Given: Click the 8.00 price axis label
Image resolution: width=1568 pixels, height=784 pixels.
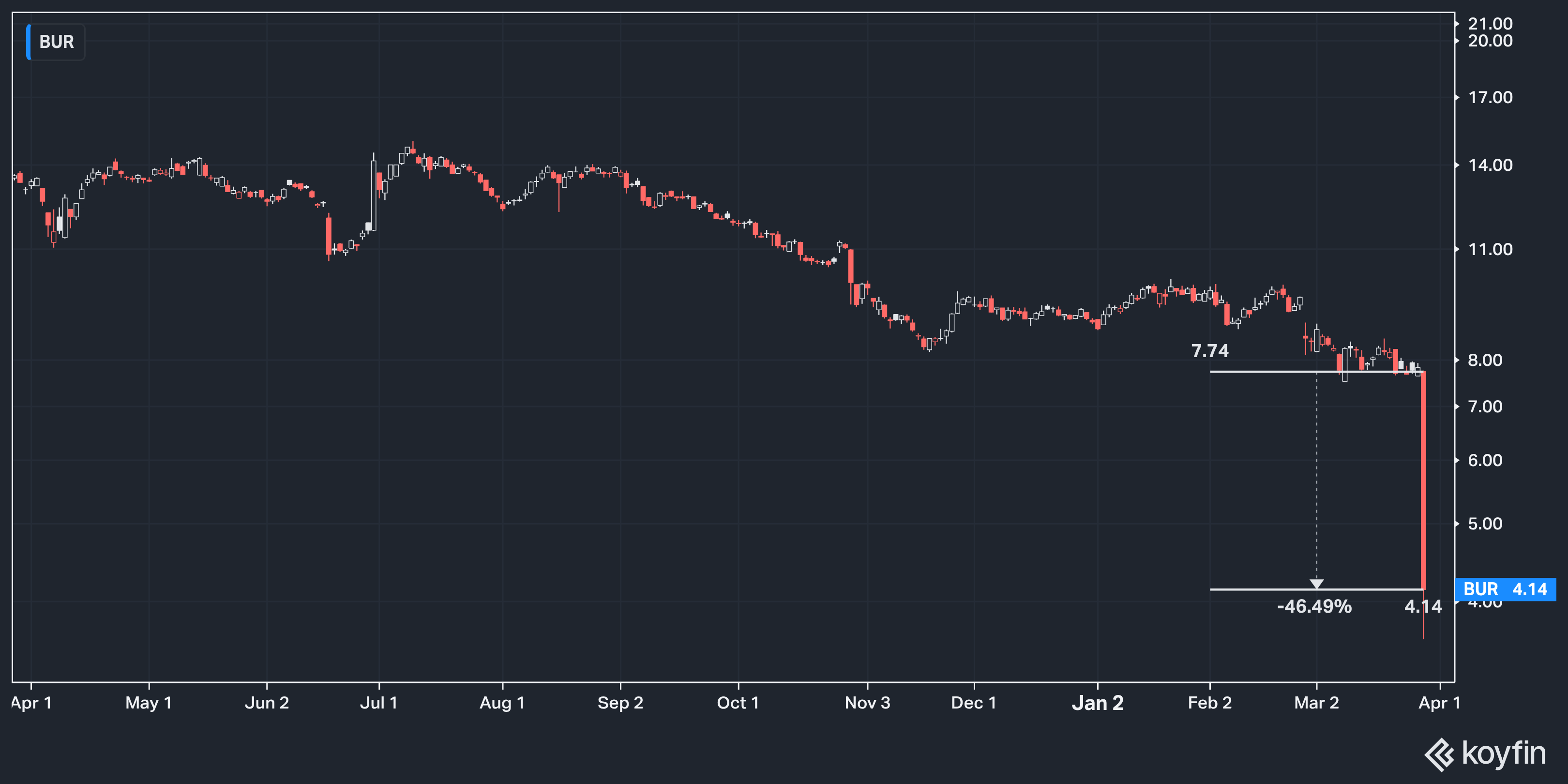Looking at the screenshot, I should click(x=1485, y=361).
